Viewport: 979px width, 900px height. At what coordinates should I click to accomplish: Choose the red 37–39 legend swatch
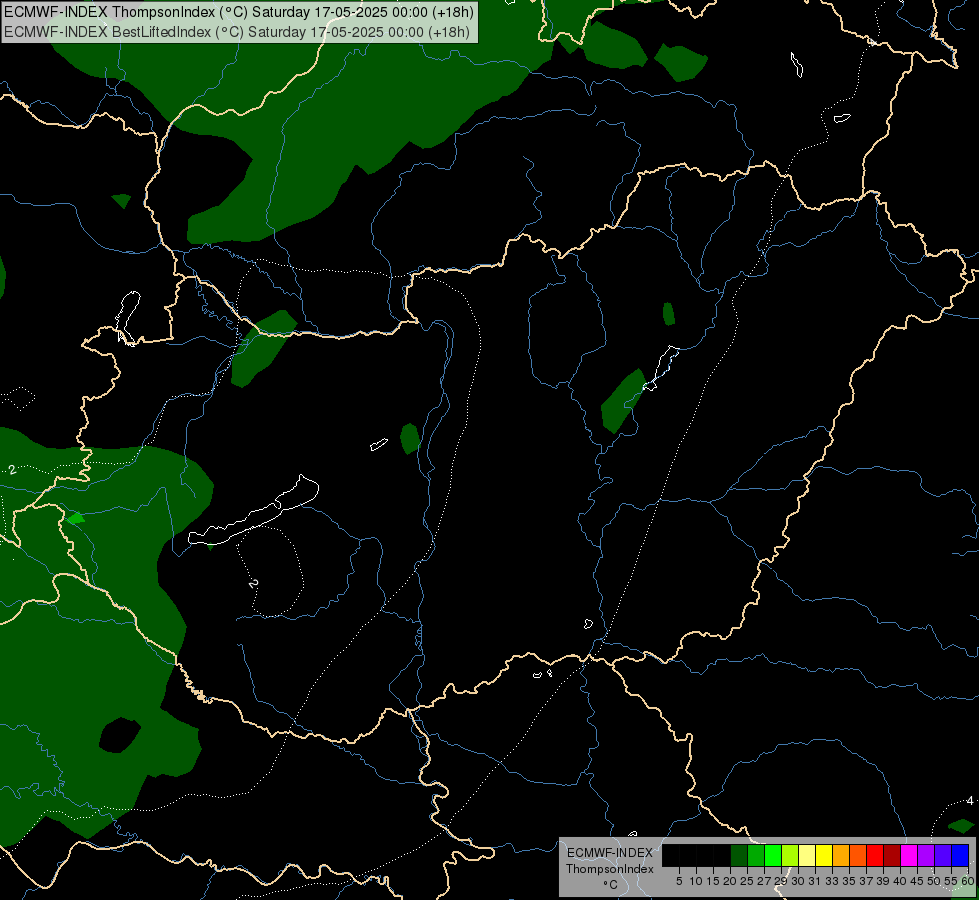(x=875, y=856)
